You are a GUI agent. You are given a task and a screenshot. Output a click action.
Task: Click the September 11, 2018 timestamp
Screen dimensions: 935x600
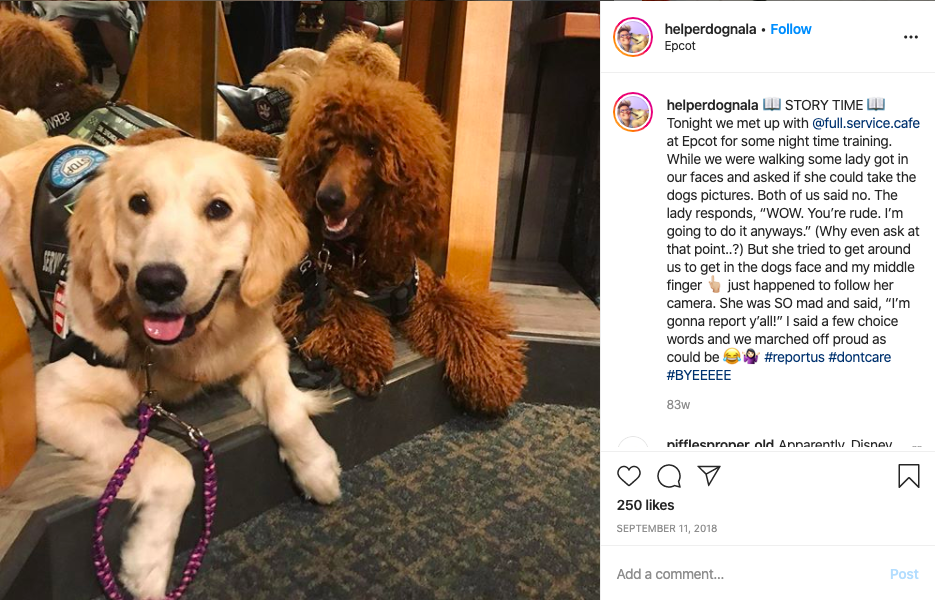667,528
